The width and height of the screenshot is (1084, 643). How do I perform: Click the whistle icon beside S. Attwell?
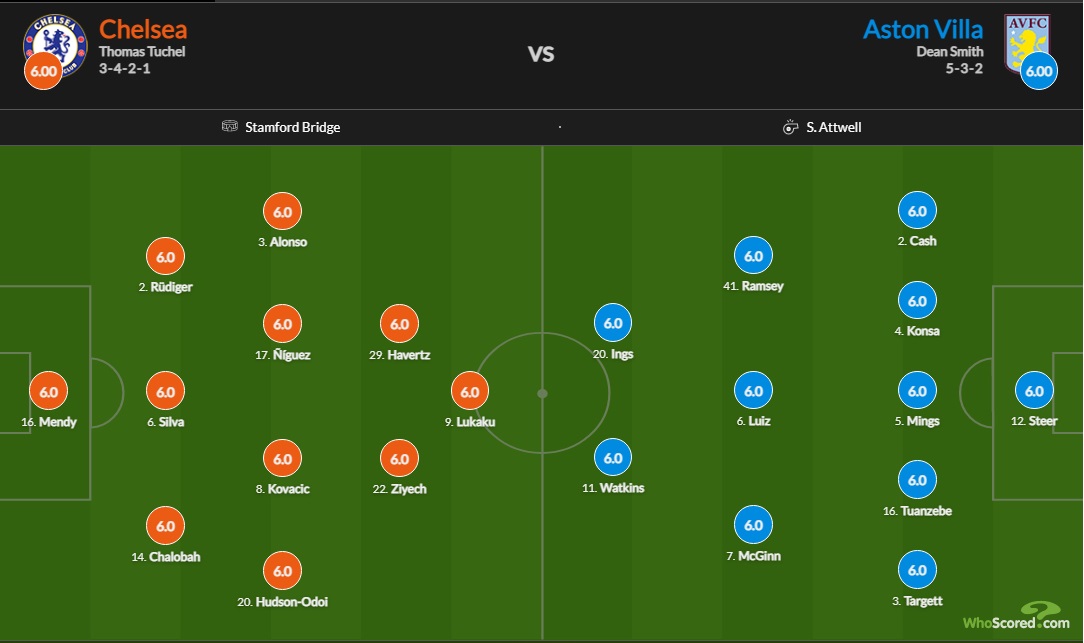click(x=791, y=128)
